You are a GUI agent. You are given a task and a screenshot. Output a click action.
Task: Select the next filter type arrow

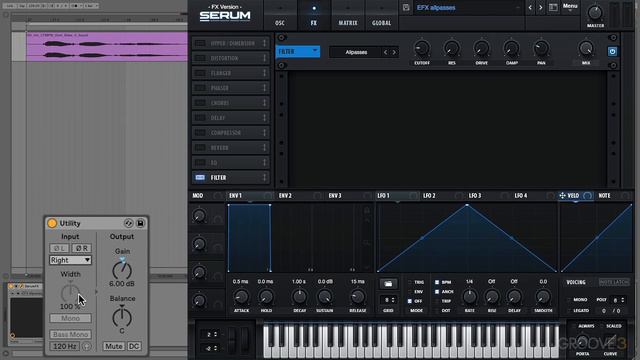pyautogui.click(x=394, y=52)
